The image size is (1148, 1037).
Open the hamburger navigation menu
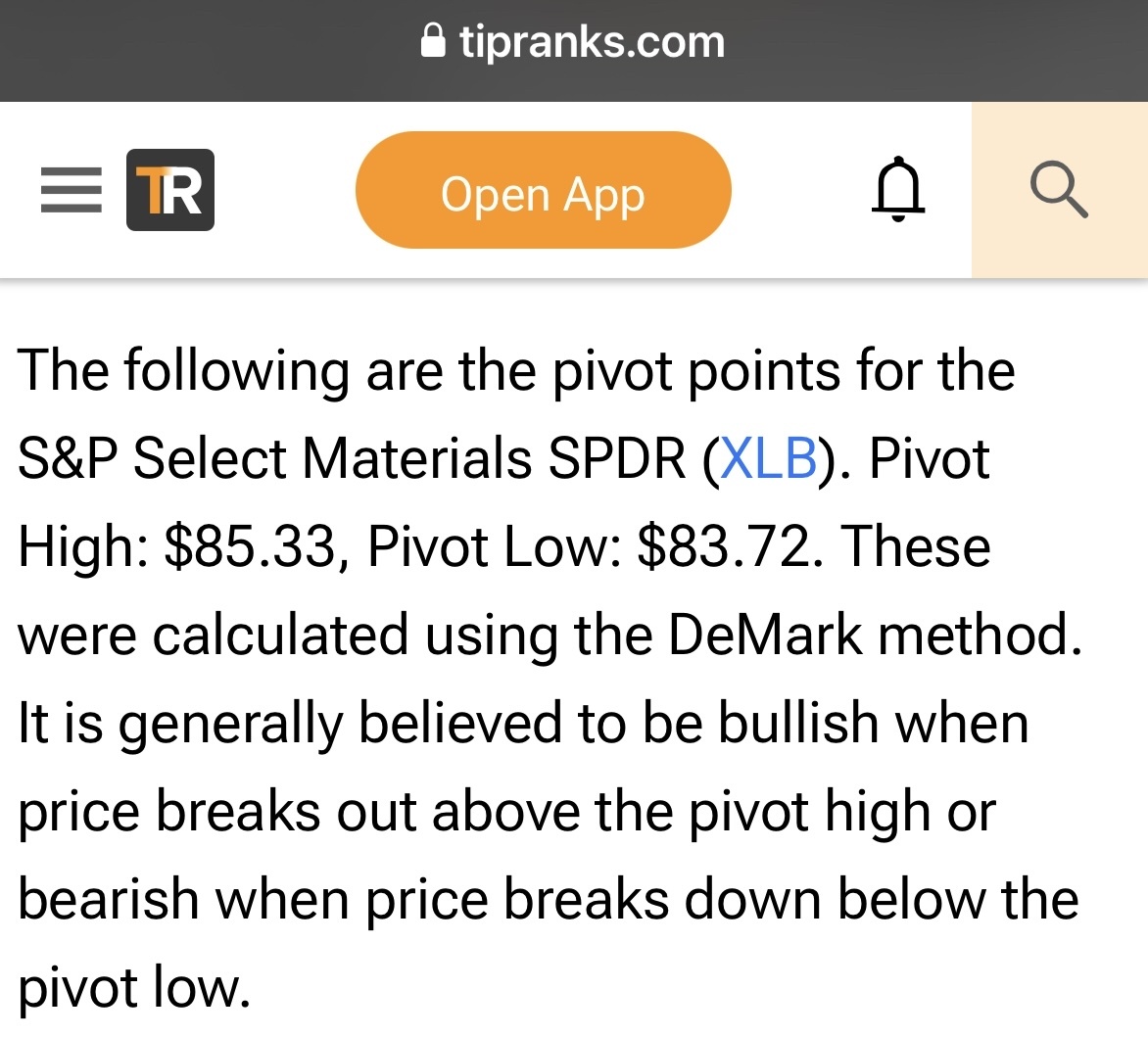coord(71,190)
